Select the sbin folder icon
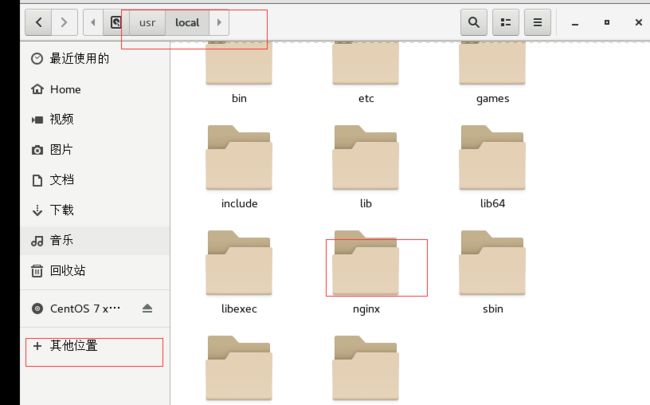Screen dimensions: 650x405 492,263
